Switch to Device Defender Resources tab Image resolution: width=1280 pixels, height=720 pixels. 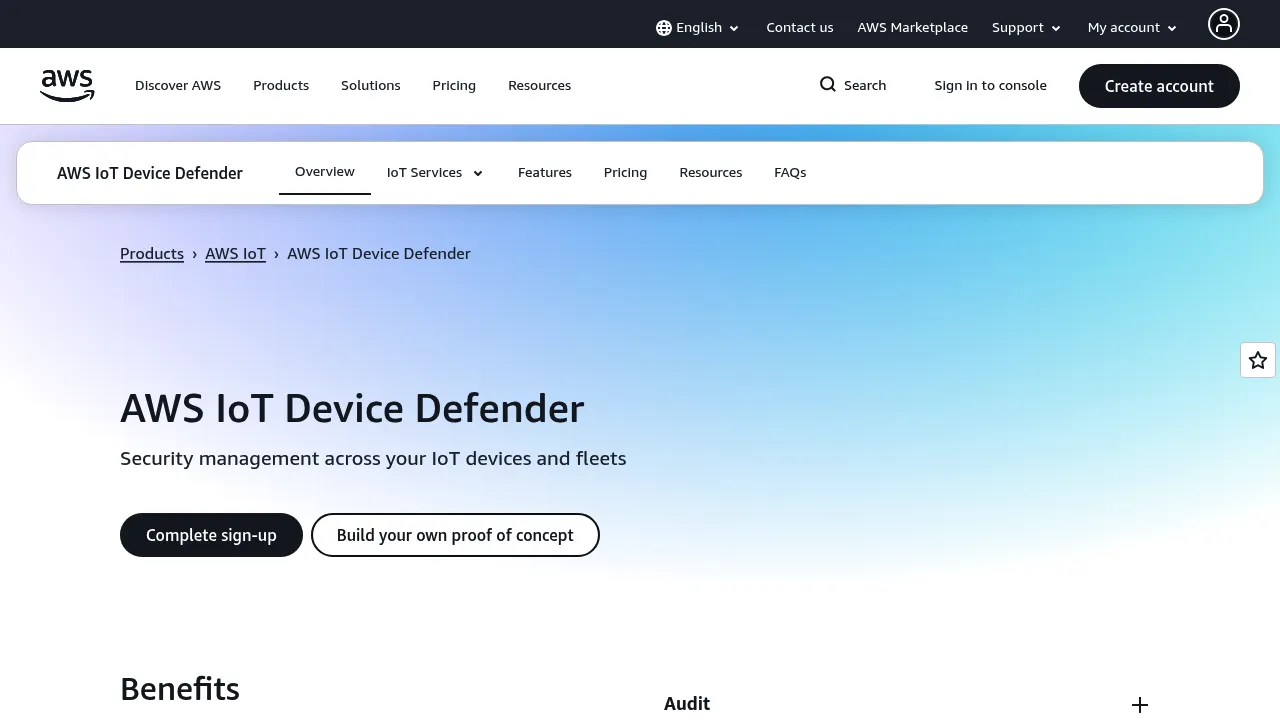tap(711, 173)
